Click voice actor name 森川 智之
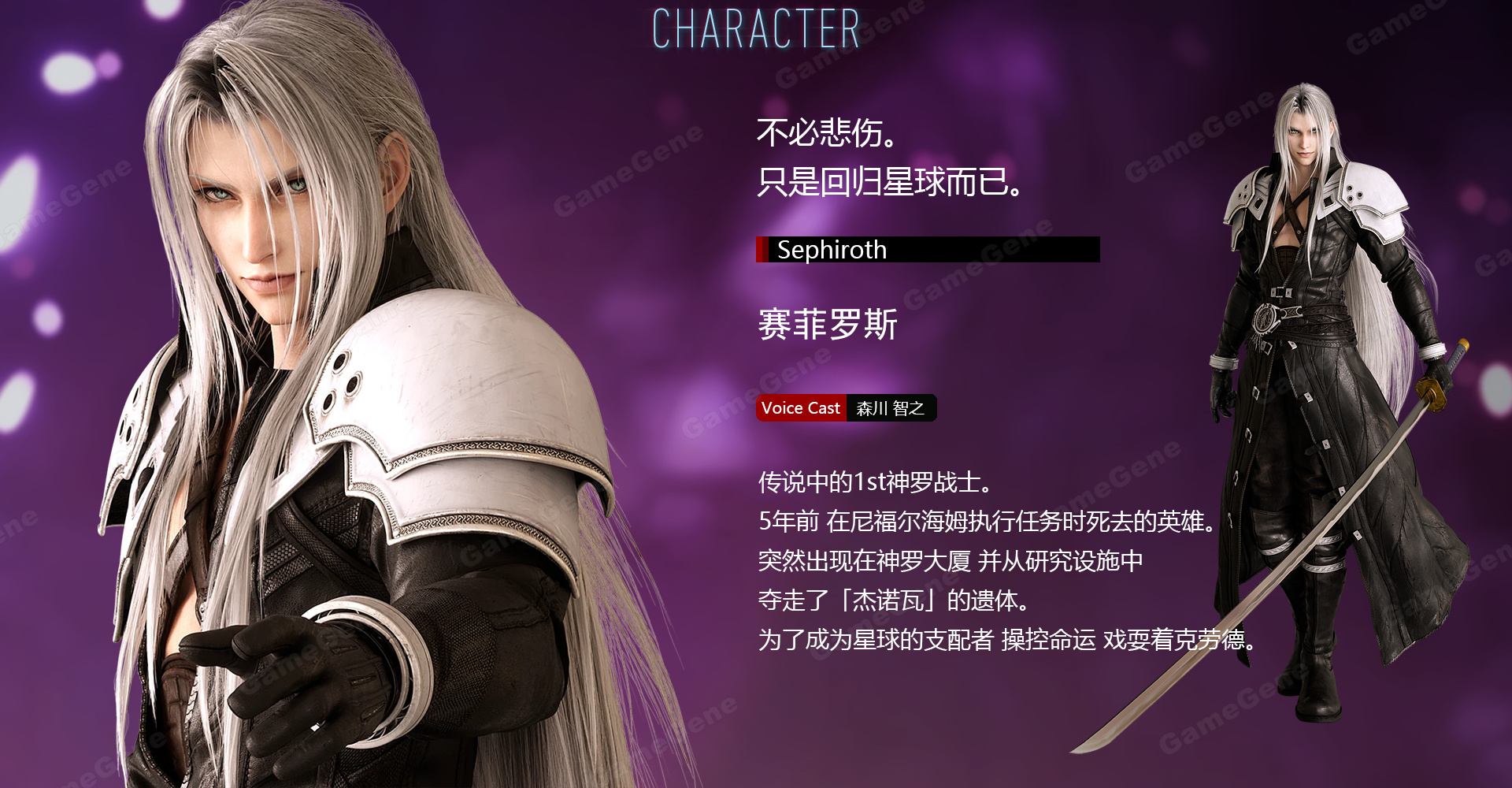1512x788 pixels. coord(891,408)
